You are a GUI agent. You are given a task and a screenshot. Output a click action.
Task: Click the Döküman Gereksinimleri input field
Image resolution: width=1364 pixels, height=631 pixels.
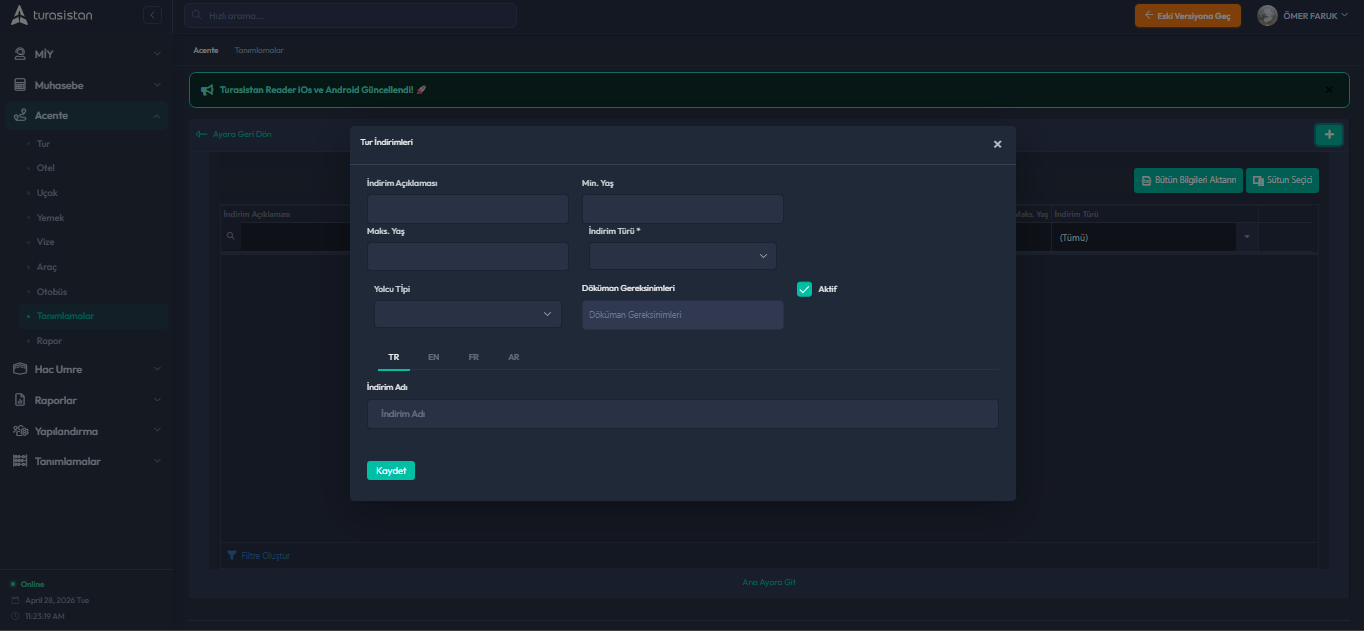[682, 315]
